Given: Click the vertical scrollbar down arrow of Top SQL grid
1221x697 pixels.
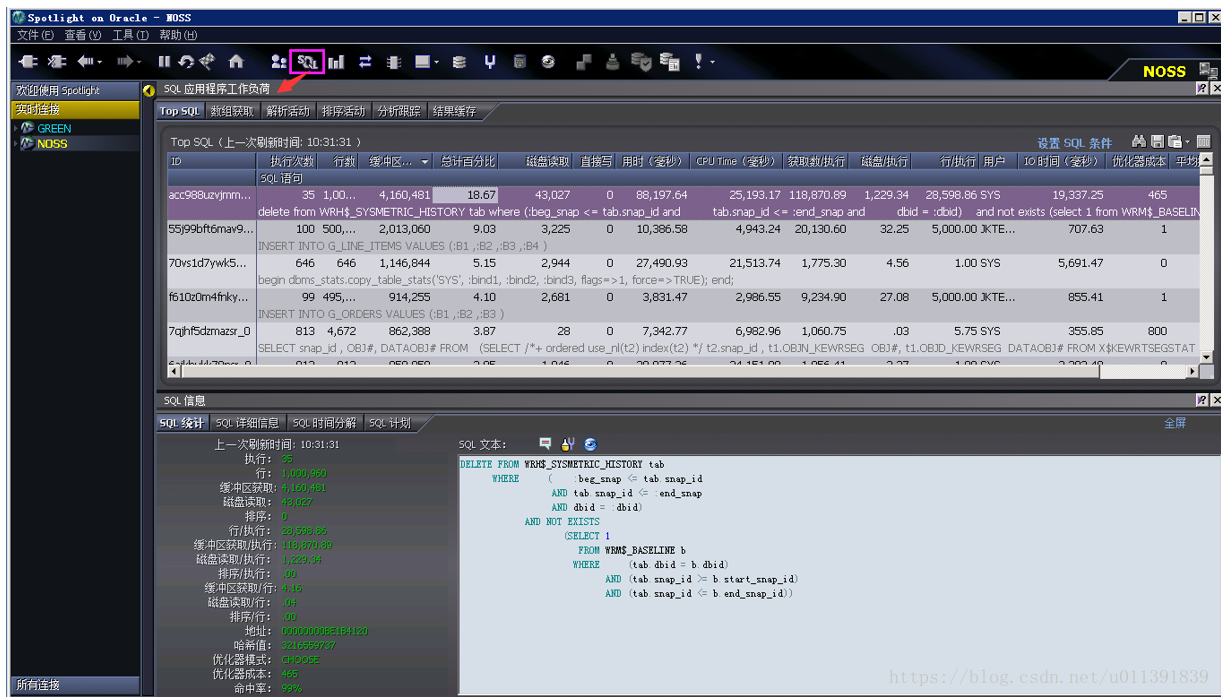Looking at the screenshot, I should 1205,357.
